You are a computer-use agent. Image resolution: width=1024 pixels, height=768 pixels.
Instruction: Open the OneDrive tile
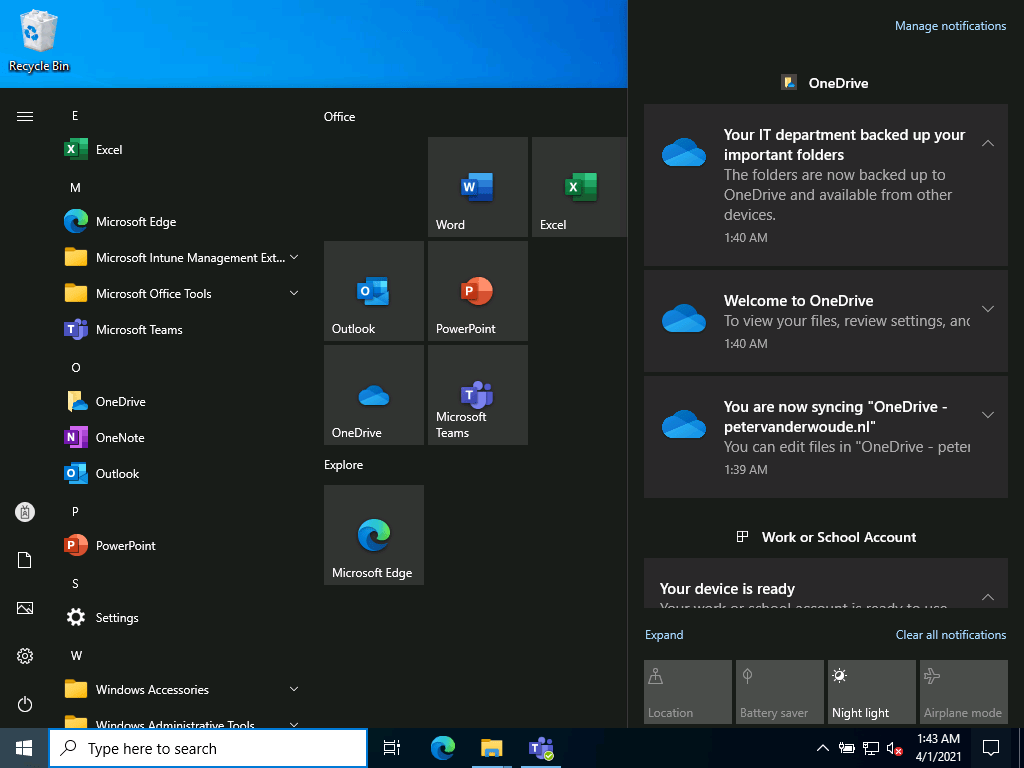coord(373,395)
